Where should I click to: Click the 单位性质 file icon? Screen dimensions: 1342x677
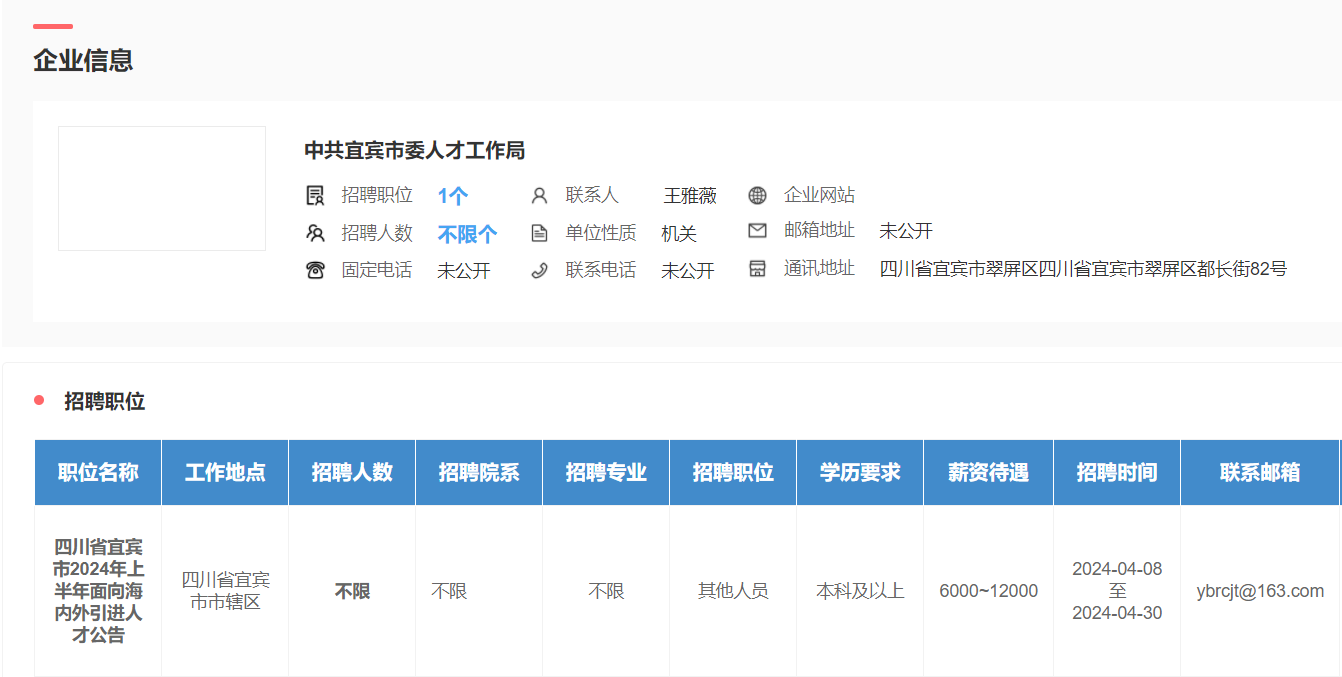click(x=539, y=233)
